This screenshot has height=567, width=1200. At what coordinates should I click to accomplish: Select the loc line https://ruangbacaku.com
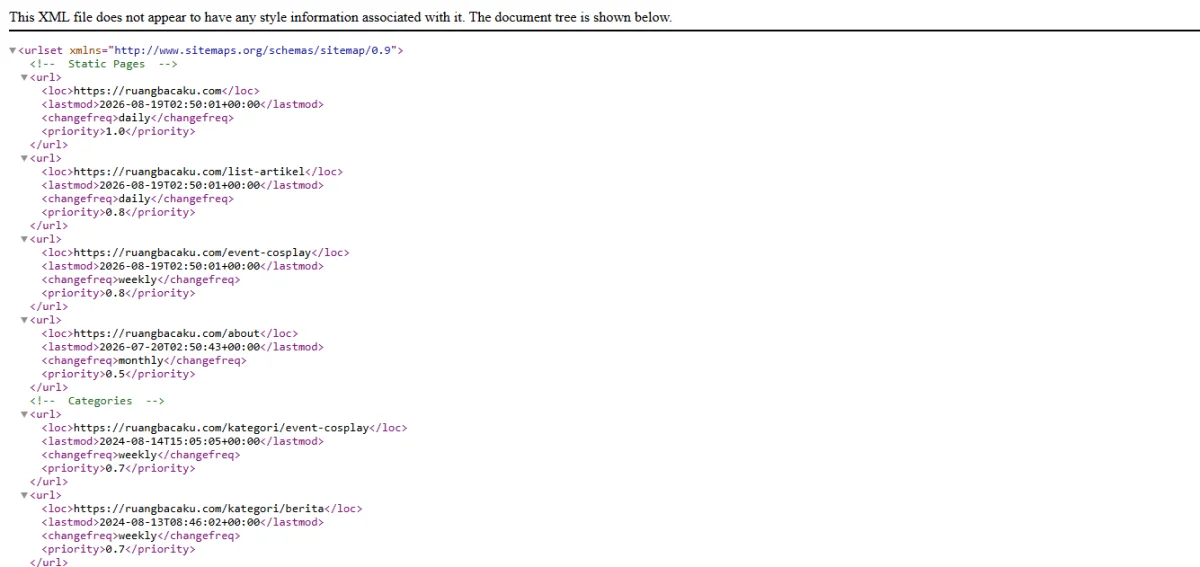(x=150, y=91)
